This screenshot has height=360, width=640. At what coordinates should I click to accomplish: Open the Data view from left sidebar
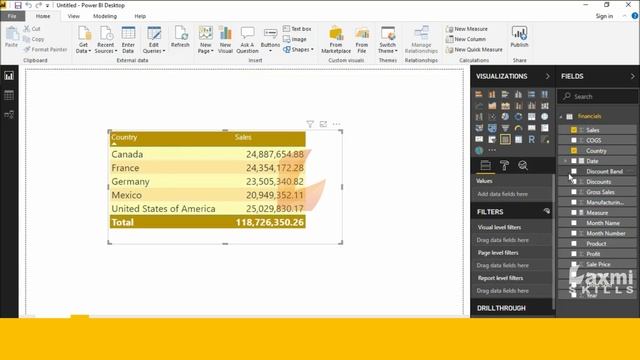click(x=9, y=96)
